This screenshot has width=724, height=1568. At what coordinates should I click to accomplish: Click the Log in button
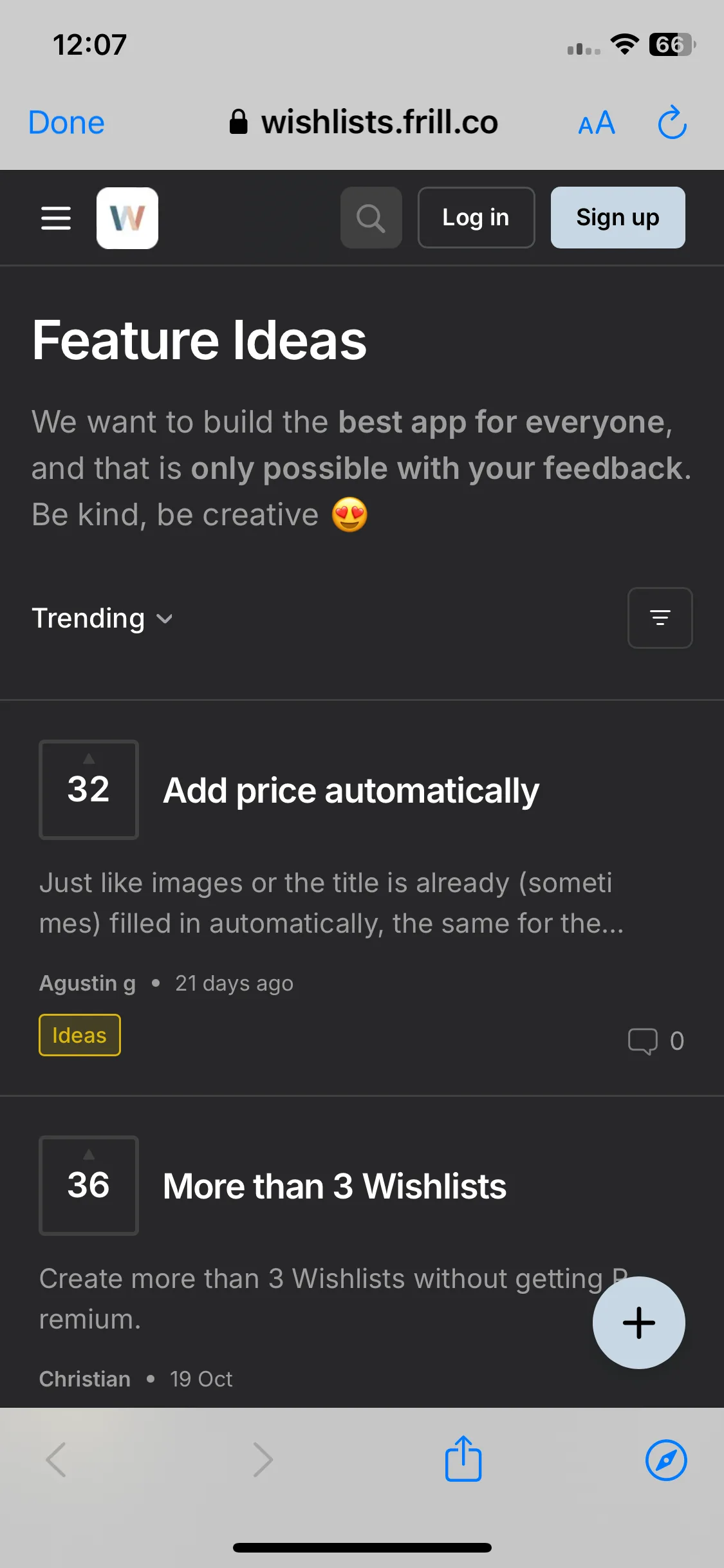coord(476,218)
